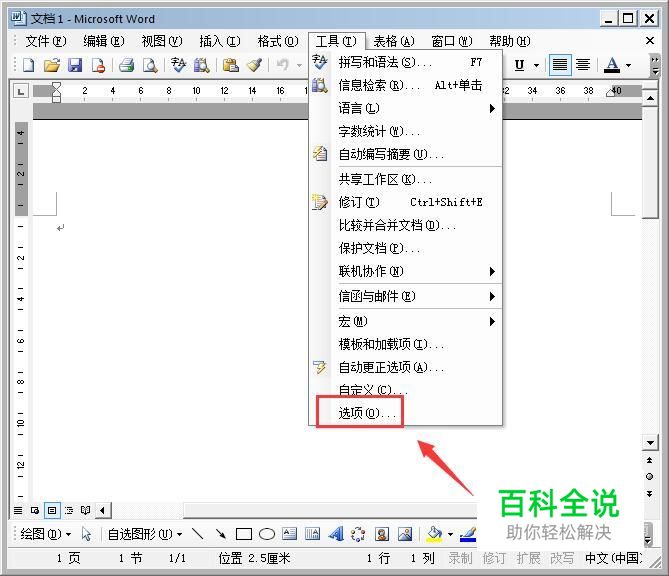Click the ruler tab selector box

click(20, 91)
